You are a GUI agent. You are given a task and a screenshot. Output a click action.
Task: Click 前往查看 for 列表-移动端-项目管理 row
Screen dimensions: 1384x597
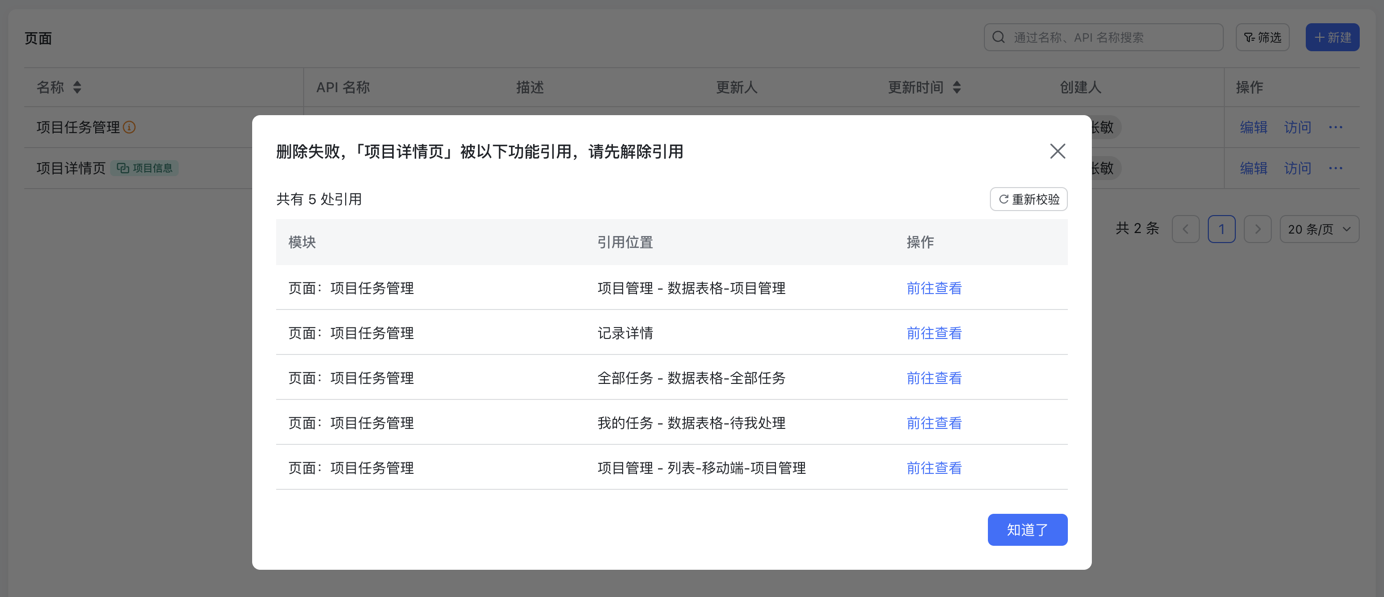(x=934, y=468)
